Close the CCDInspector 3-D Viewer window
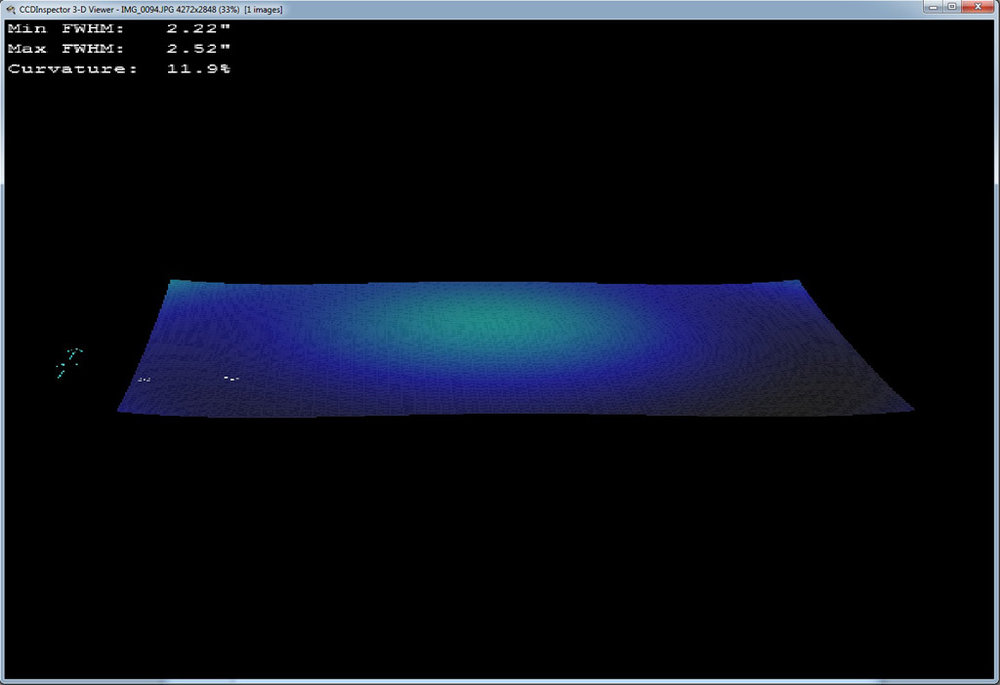 click(x=976, y=7)
